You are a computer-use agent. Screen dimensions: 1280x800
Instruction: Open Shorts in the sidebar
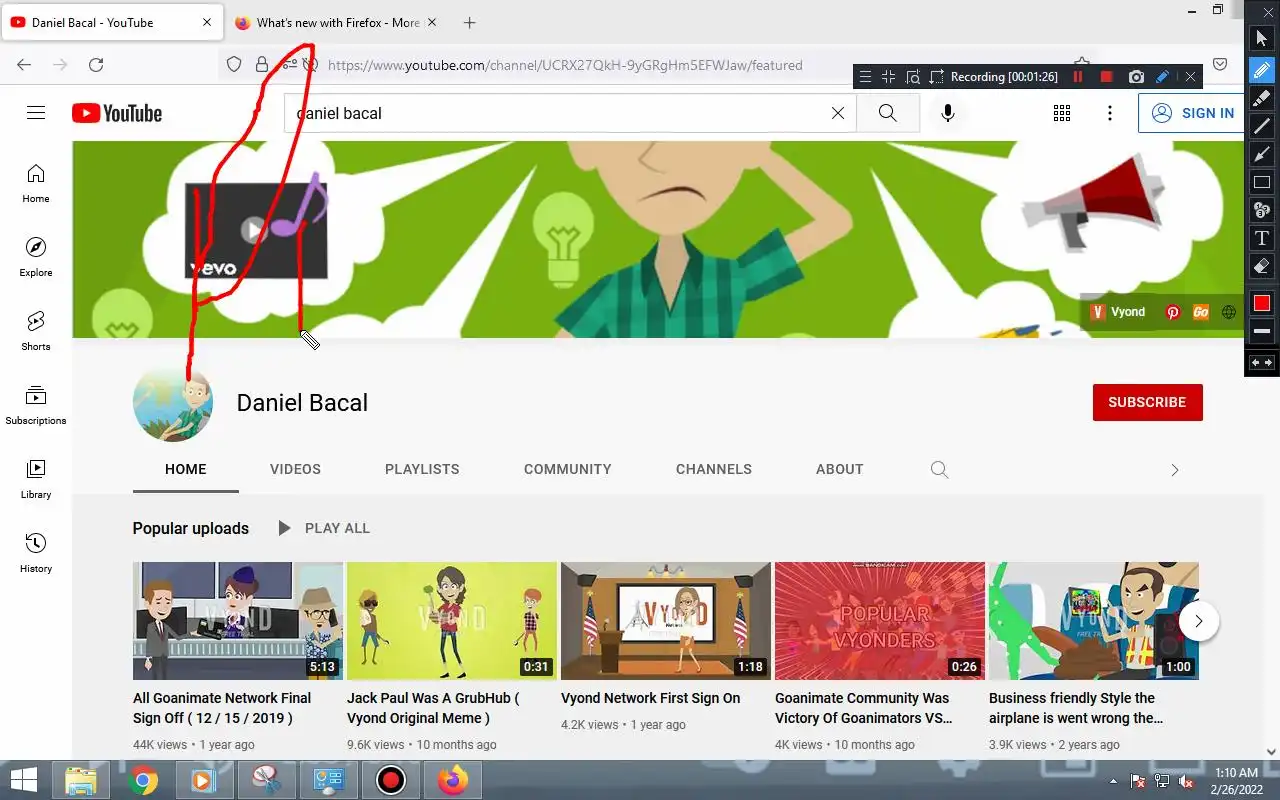click(x=36, y=331)
